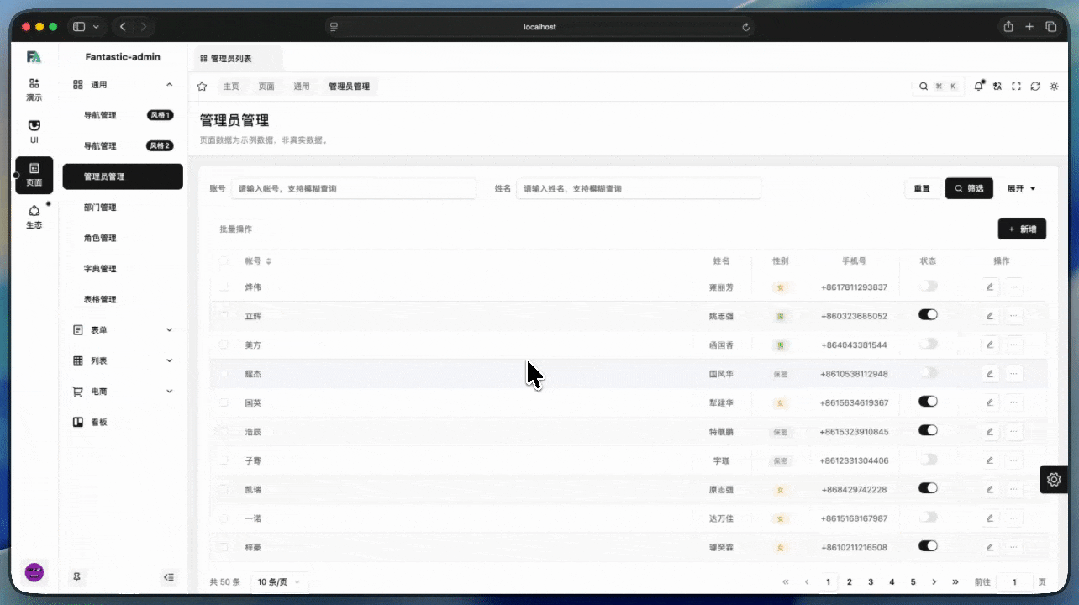This screenshot has height=605, width=1079.
Task: Open the notifications bell
Action: (978, 86)
